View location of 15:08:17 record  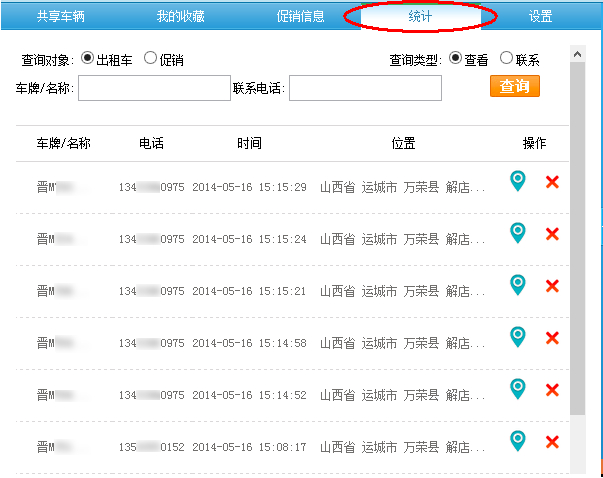coord(517,441)
